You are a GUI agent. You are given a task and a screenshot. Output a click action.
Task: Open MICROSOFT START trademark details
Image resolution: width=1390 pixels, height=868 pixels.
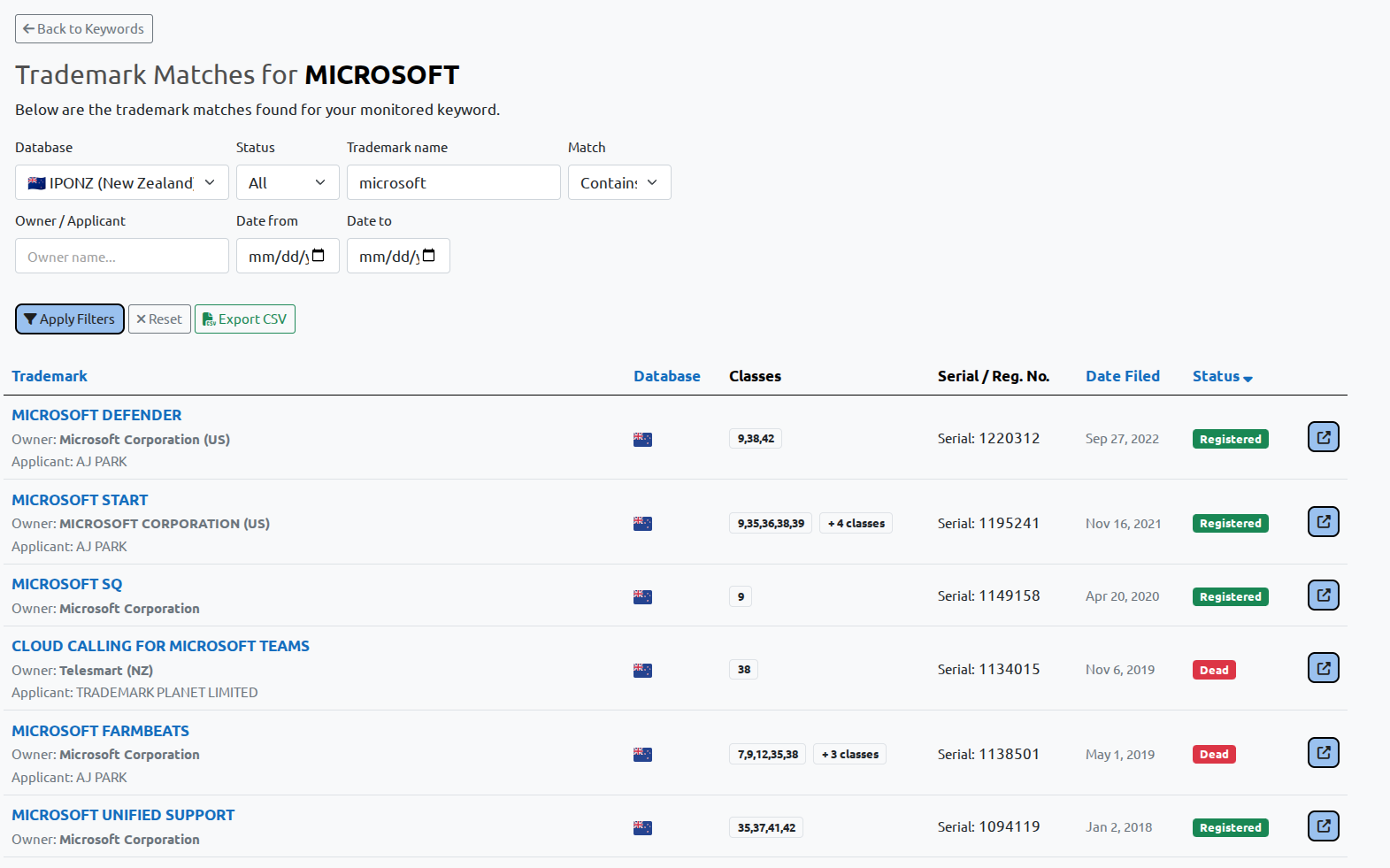(80, 500)
